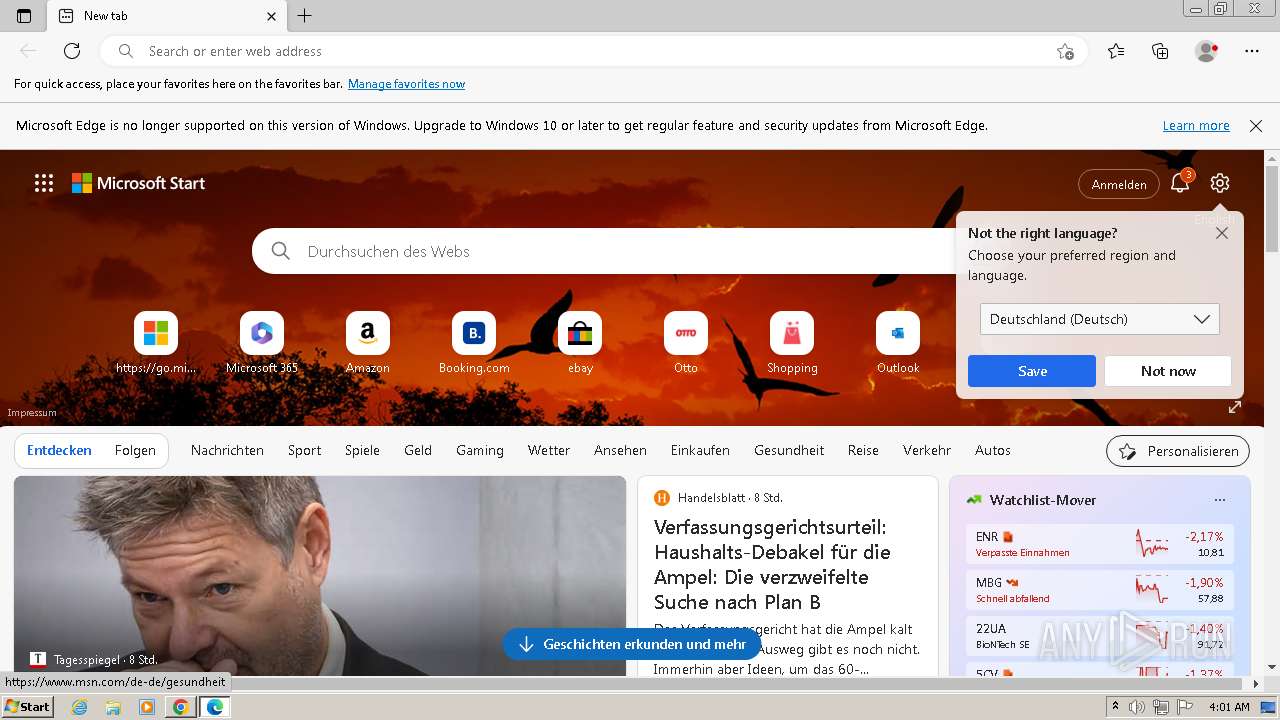Click the Windows Start button
This screenshot has height=720, width=1280.
tap(27, 706)
